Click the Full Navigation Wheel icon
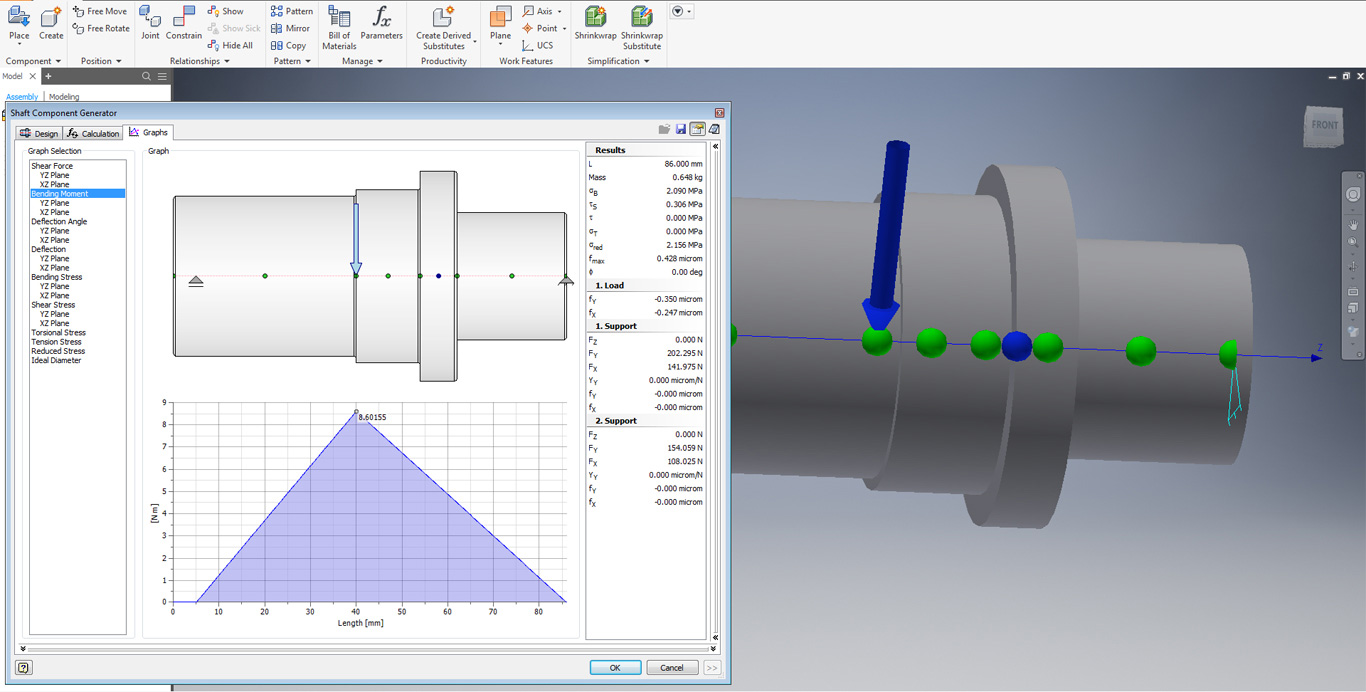 [1353, 194]
